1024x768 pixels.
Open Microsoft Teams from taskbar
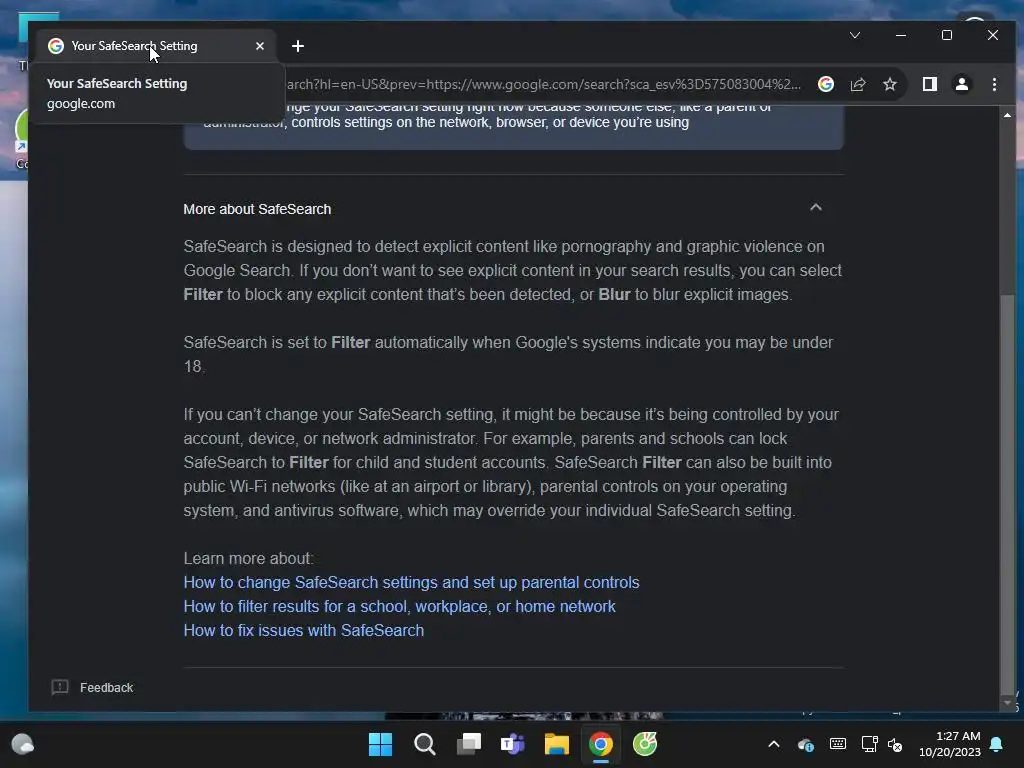point(513,744)
